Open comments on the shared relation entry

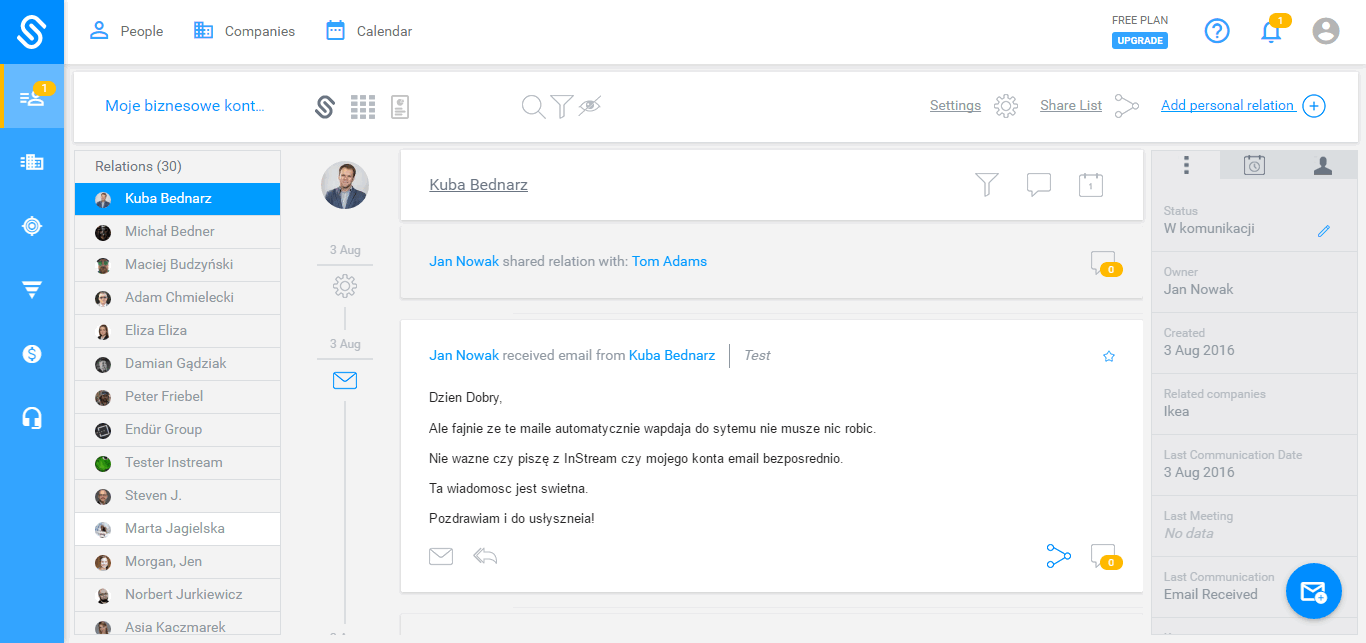pyautogui.click(x=1106, y=264)
